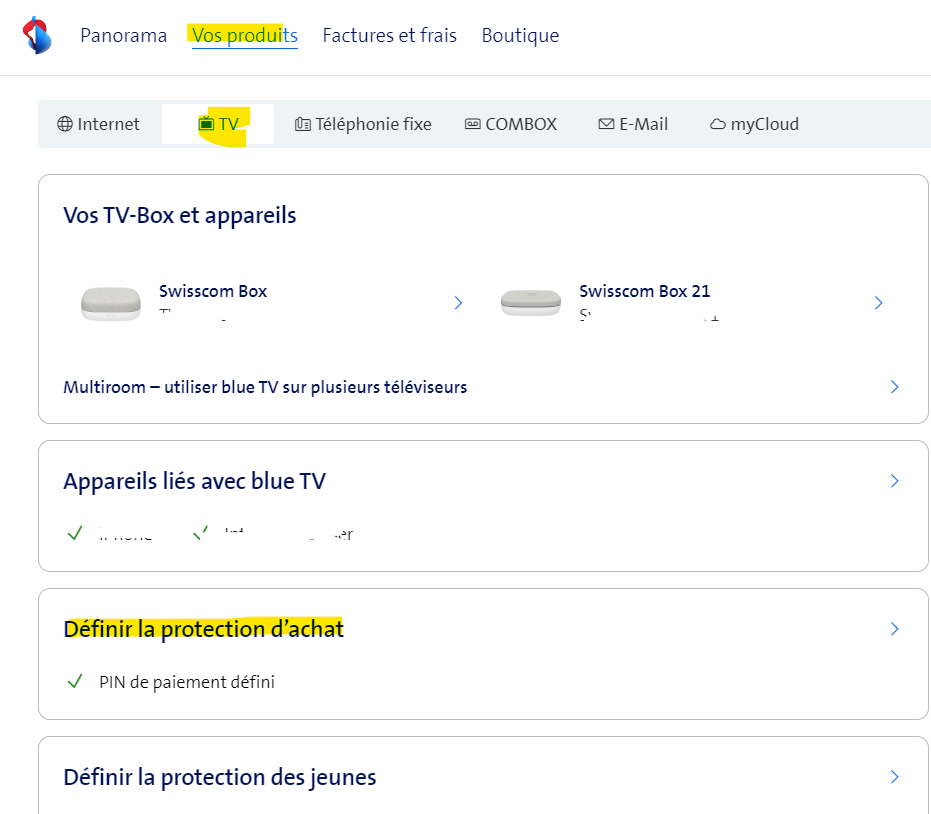Click the myCloud cloud icon
Viewport: 931px width, 814px height.
coord(717,125)
